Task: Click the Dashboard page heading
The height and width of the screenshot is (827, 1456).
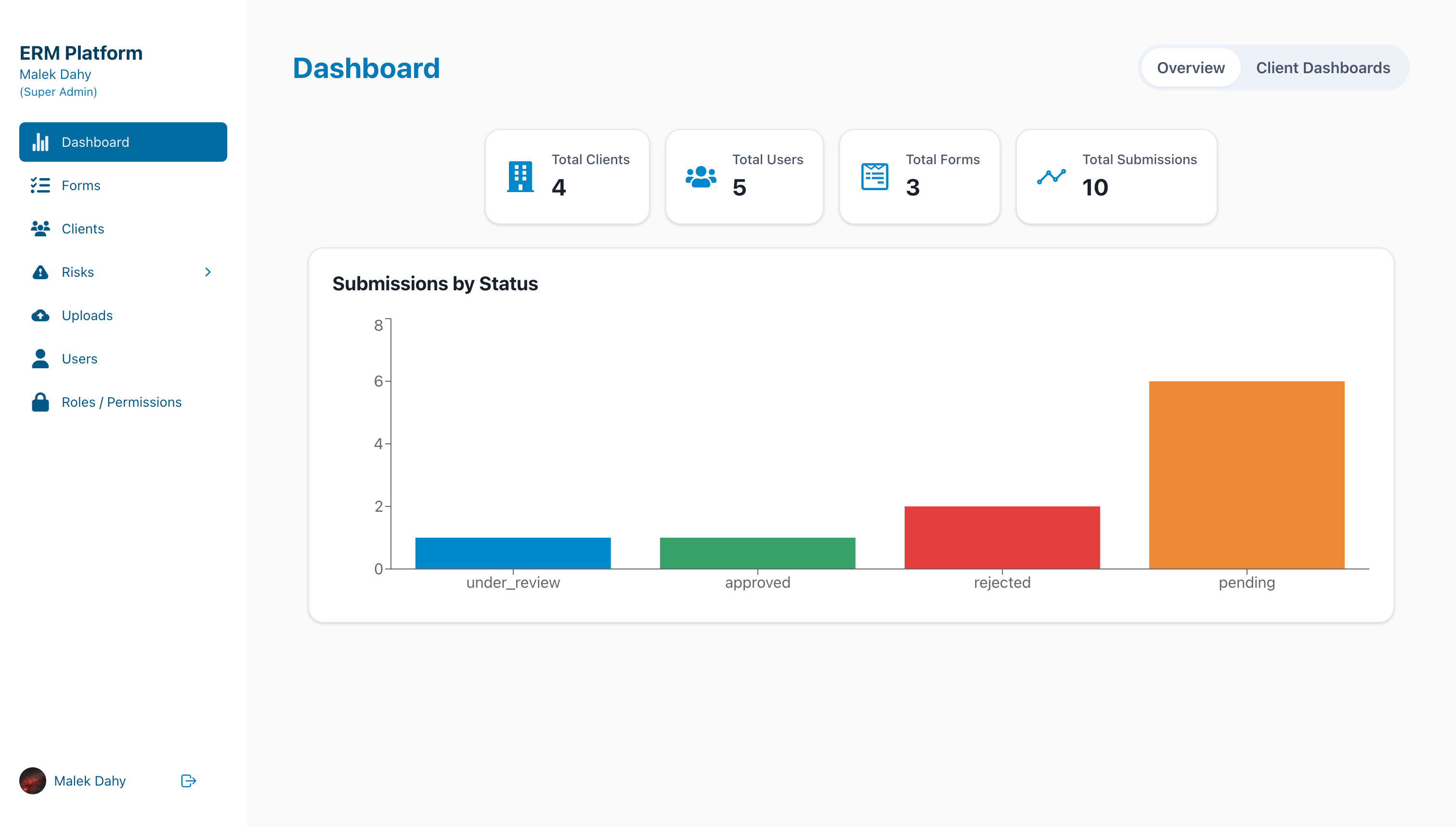Action: click(366, 68)
